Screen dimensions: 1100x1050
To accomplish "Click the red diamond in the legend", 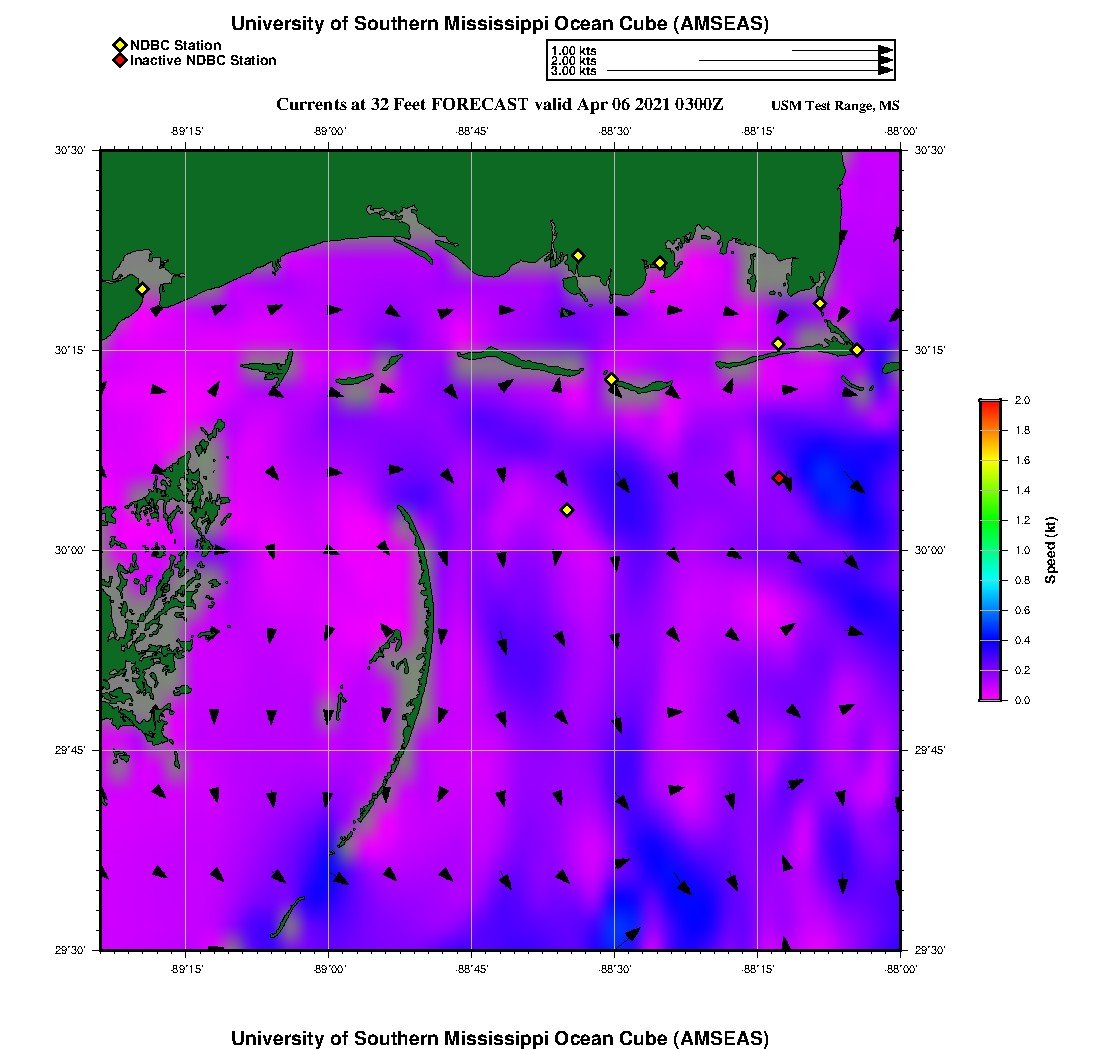I will pyautogui.click(x=119, y=61).
